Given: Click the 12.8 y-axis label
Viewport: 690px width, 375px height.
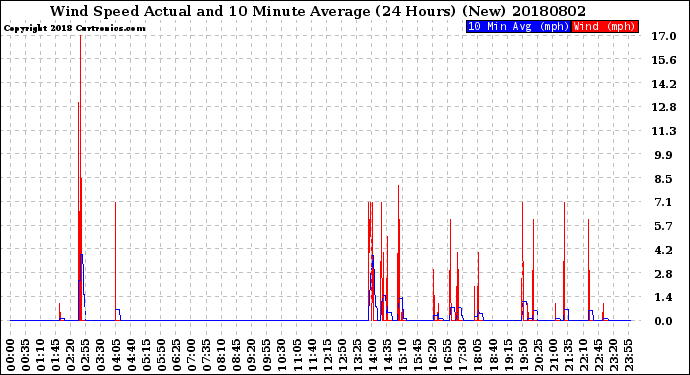Looking at the screenshot, I should click(664, 107).
